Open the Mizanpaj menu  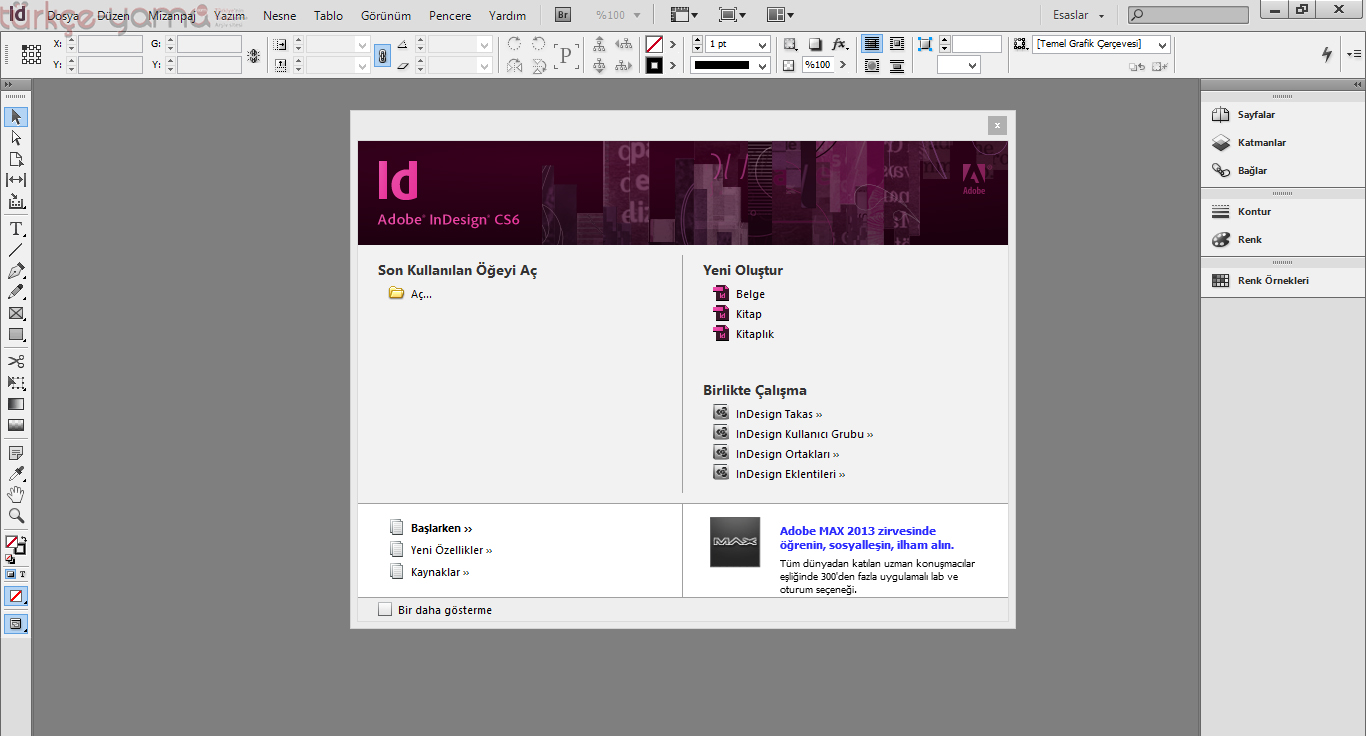click(x=172, y=16)
